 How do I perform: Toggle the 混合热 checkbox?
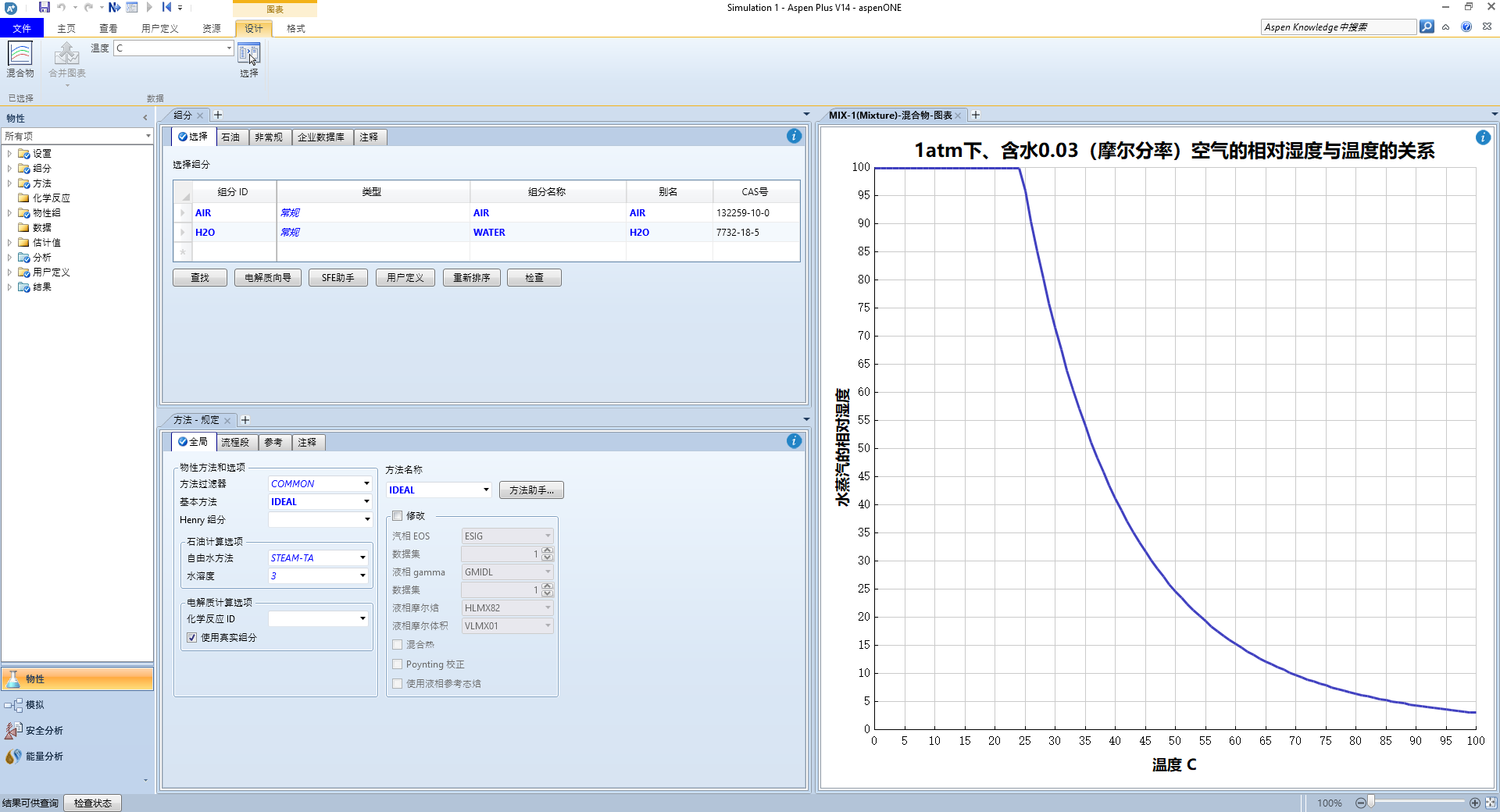(x=397, y=644)
